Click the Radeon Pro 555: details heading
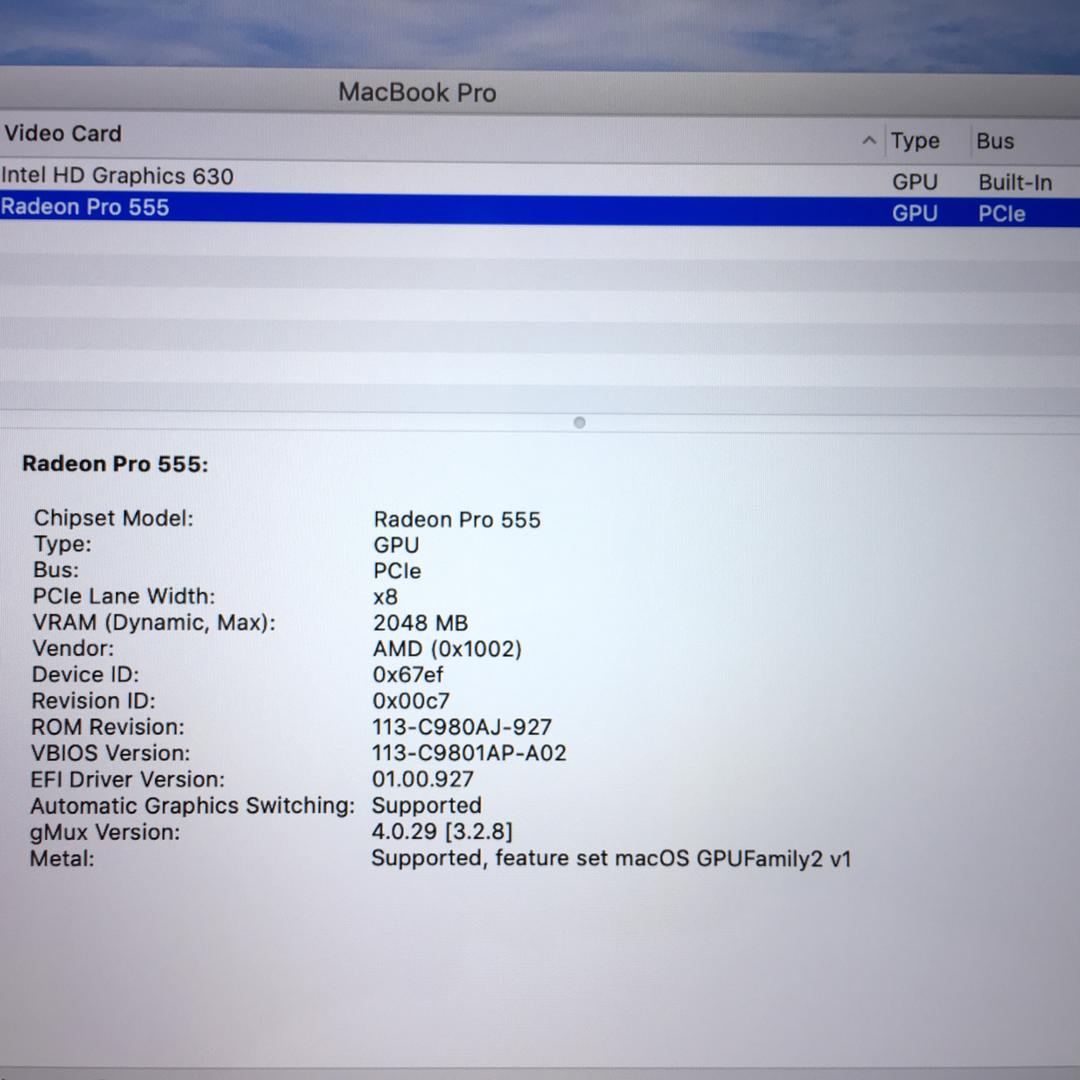 [x=115, y=464]
